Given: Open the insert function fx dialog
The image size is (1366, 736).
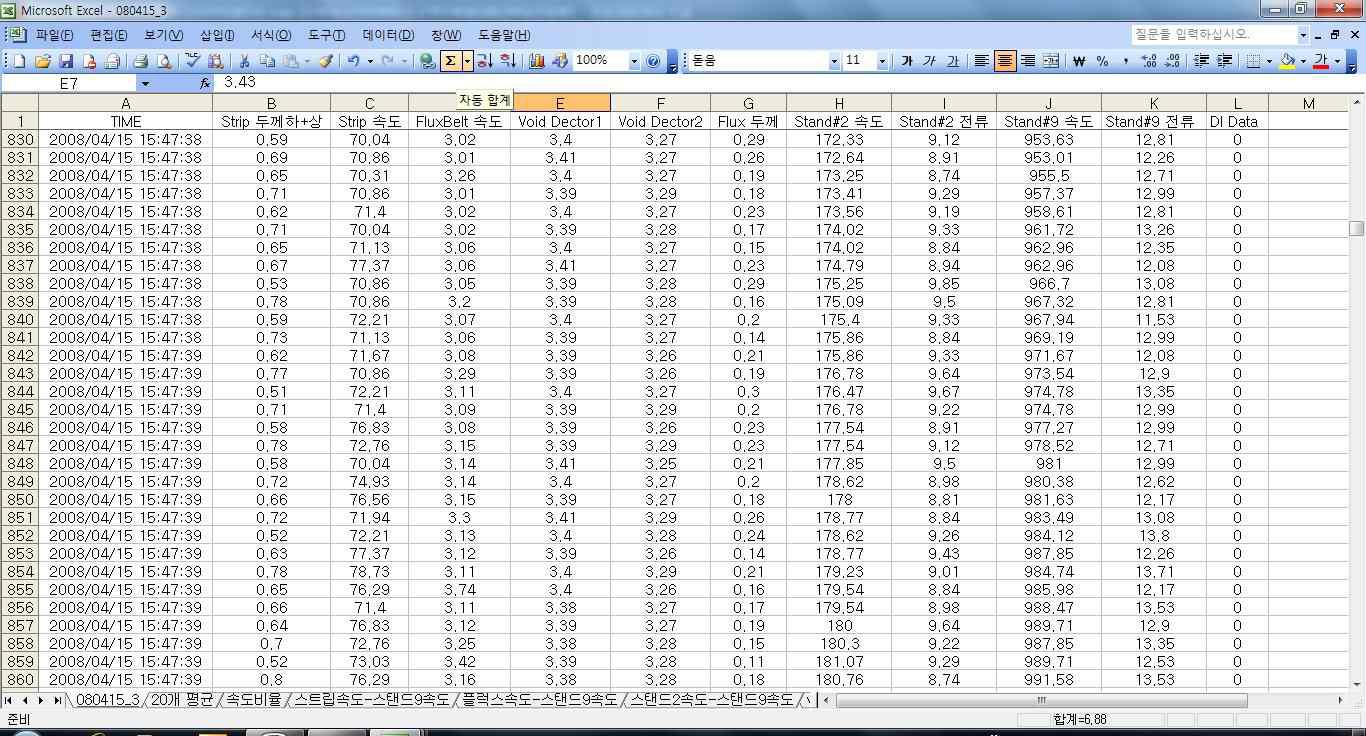Looking at the screenshot, I should tap(205, 83).
